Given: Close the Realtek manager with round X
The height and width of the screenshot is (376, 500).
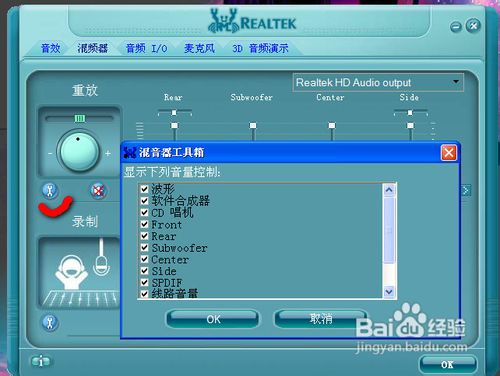Looking at the screenshot, I should [x=473, y=25].
